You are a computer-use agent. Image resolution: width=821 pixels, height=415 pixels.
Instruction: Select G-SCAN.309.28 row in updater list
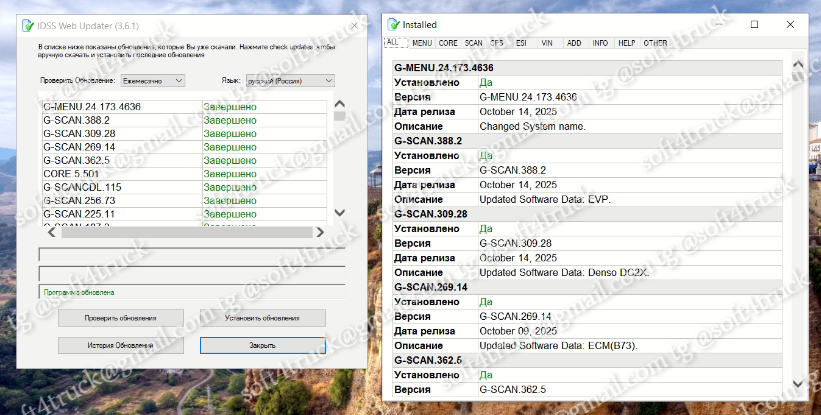pyautogui.click(x=184, y=133)
